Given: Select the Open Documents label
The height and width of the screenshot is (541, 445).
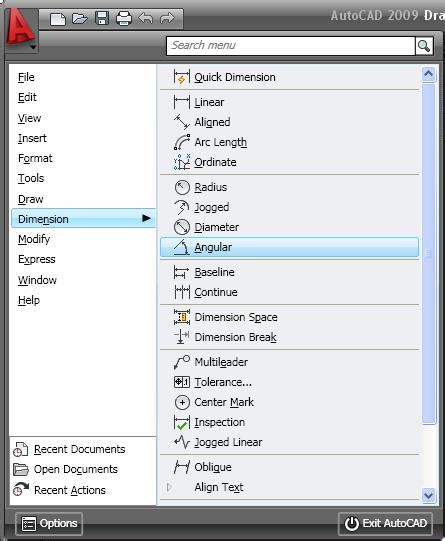Looking at the screenshot, I should [x=76, y=470].
